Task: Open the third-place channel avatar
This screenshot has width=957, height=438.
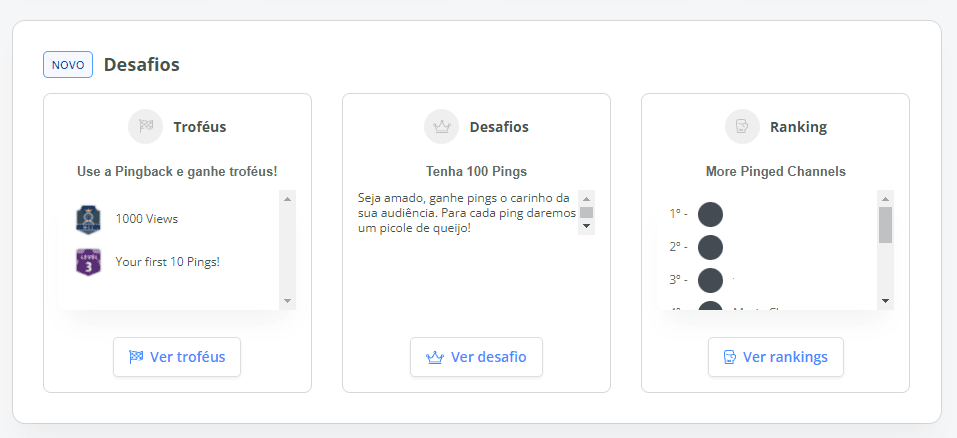Action: pos(710,280)
